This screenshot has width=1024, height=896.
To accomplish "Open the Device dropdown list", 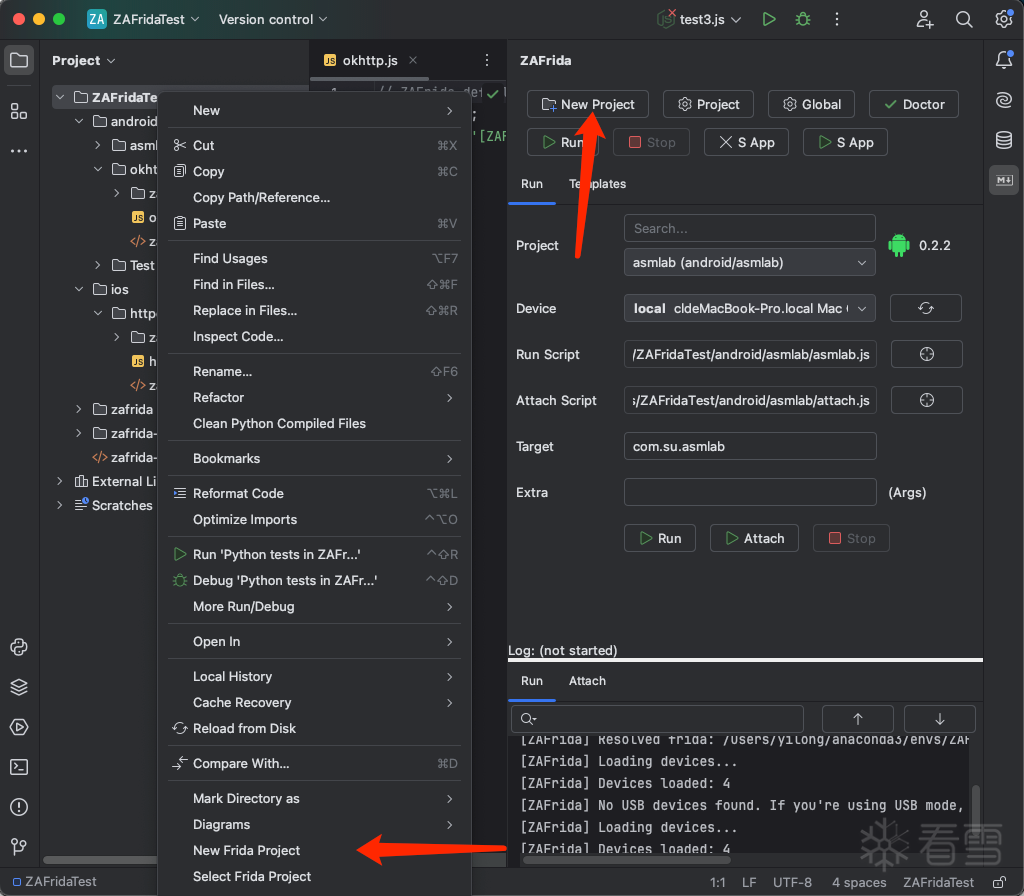I will (x=749, y=308).
